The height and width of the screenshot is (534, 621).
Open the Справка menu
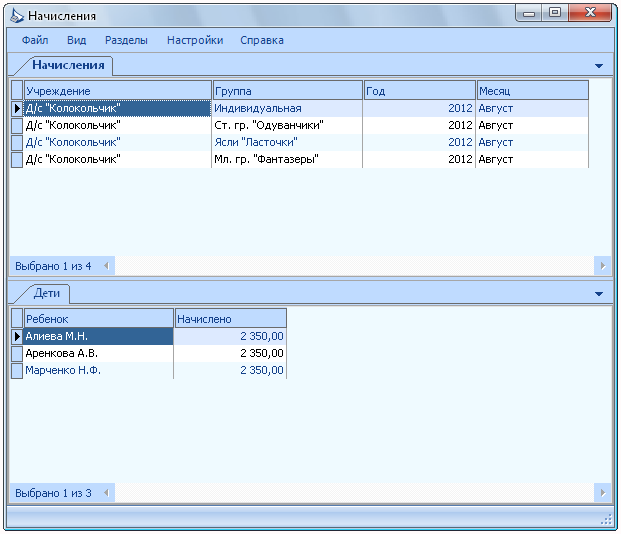click(x=262, y=40)
